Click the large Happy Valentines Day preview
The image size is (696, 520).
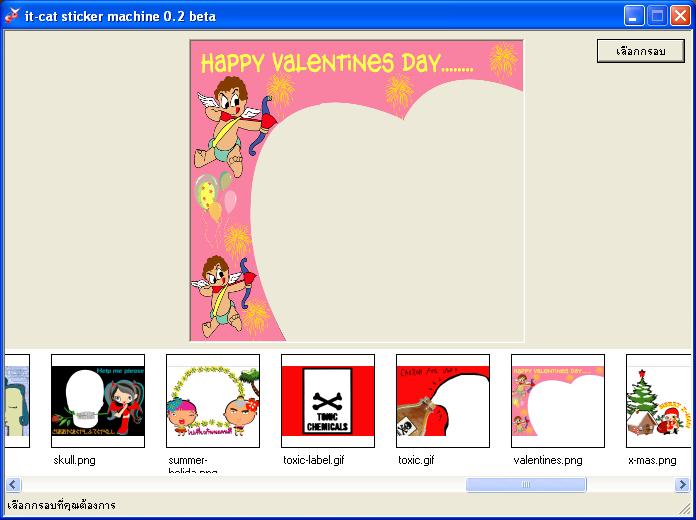(357, 191)
